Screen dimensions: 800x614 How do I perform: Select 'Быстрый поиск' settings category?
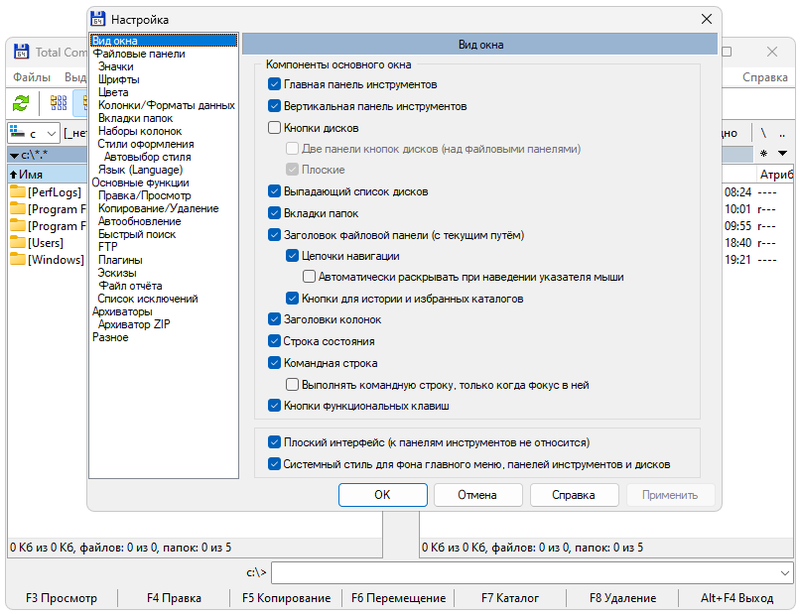pos(137,234)
